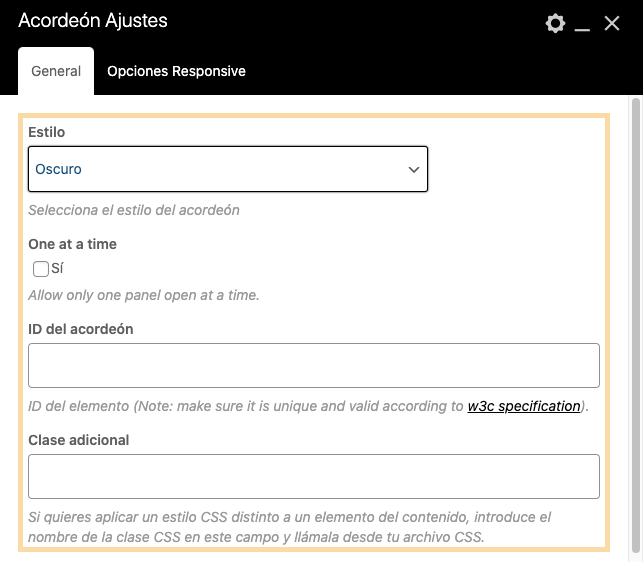Click the Clase adicional label
Screen dimensions: 643x562
click(x=79, y=439)
